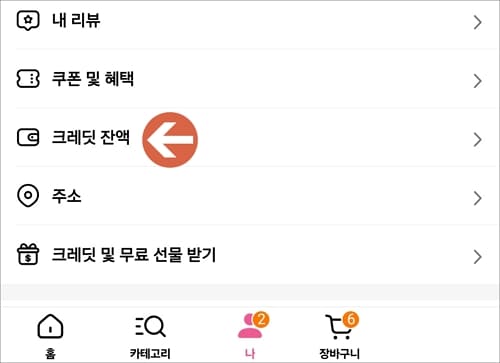Screen dimensions: 500x363
Task: Tap the 내 리뷰 star speech-bubble icon
Action: click(x=28, y=21)
